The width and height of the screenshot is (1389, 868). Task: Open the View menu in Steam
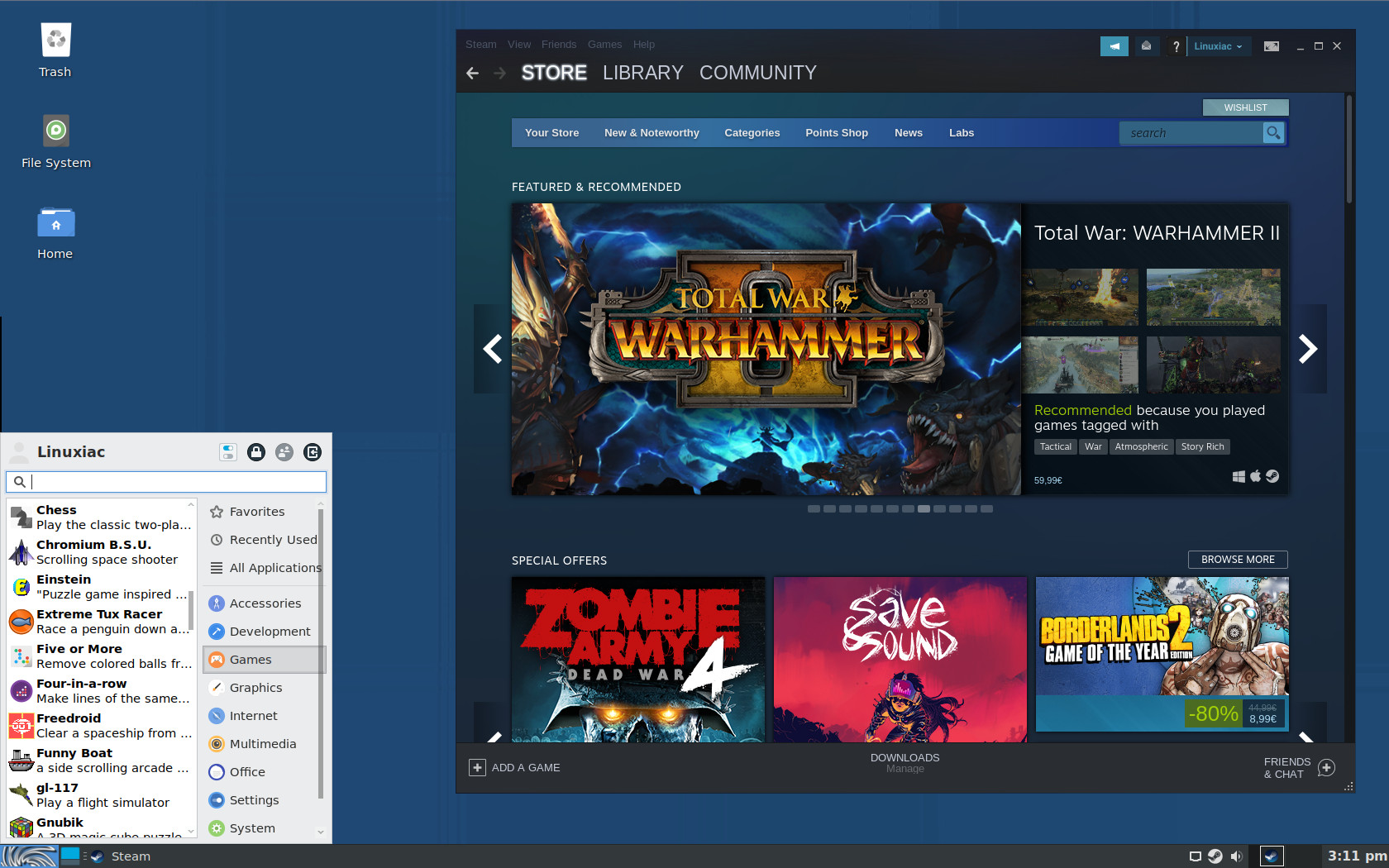point(519,45)
